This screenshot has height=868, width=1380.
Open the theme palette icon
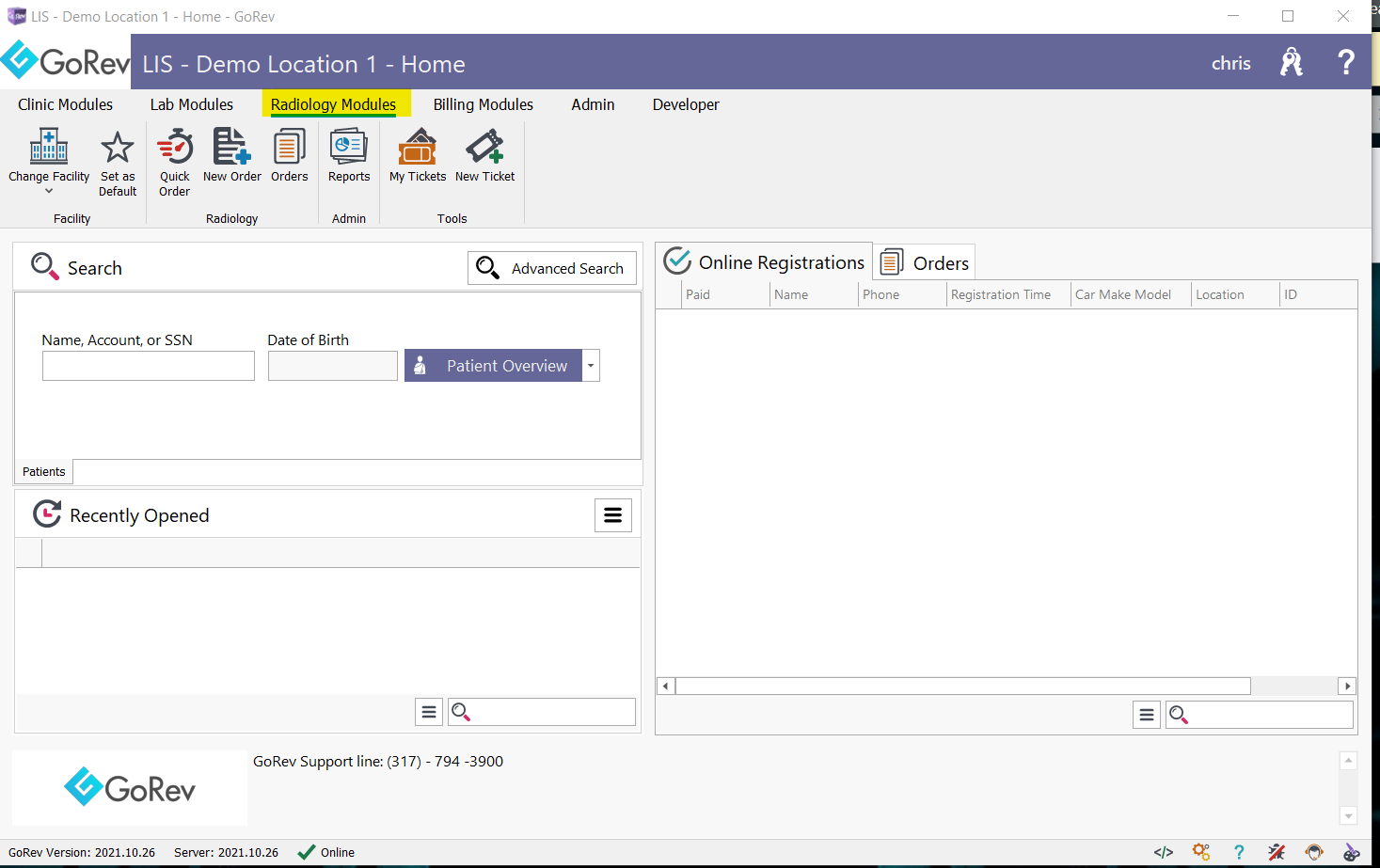click(1349, 852)
